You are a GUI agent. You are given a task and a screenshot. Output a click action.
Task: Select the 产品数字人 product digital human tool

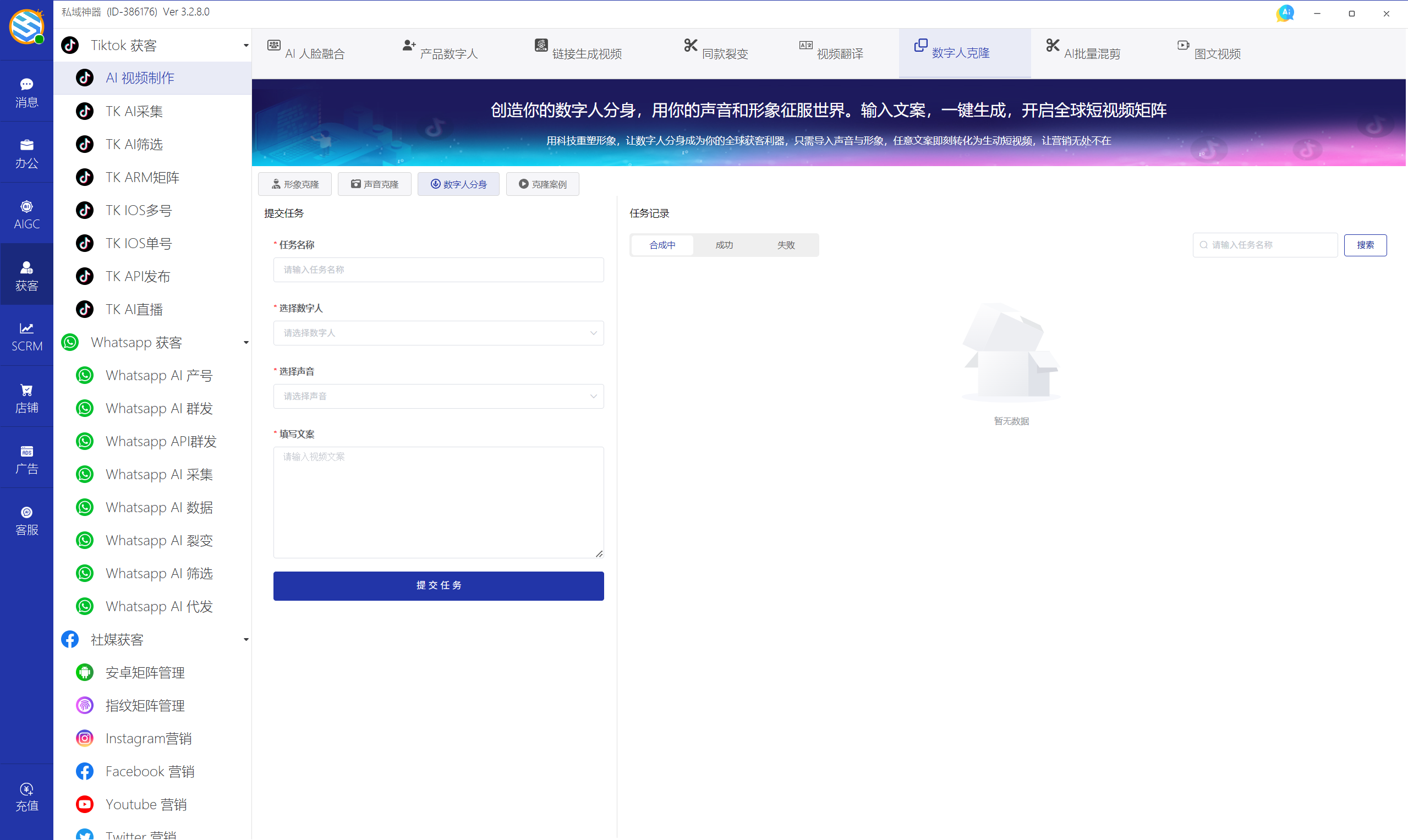439,52
